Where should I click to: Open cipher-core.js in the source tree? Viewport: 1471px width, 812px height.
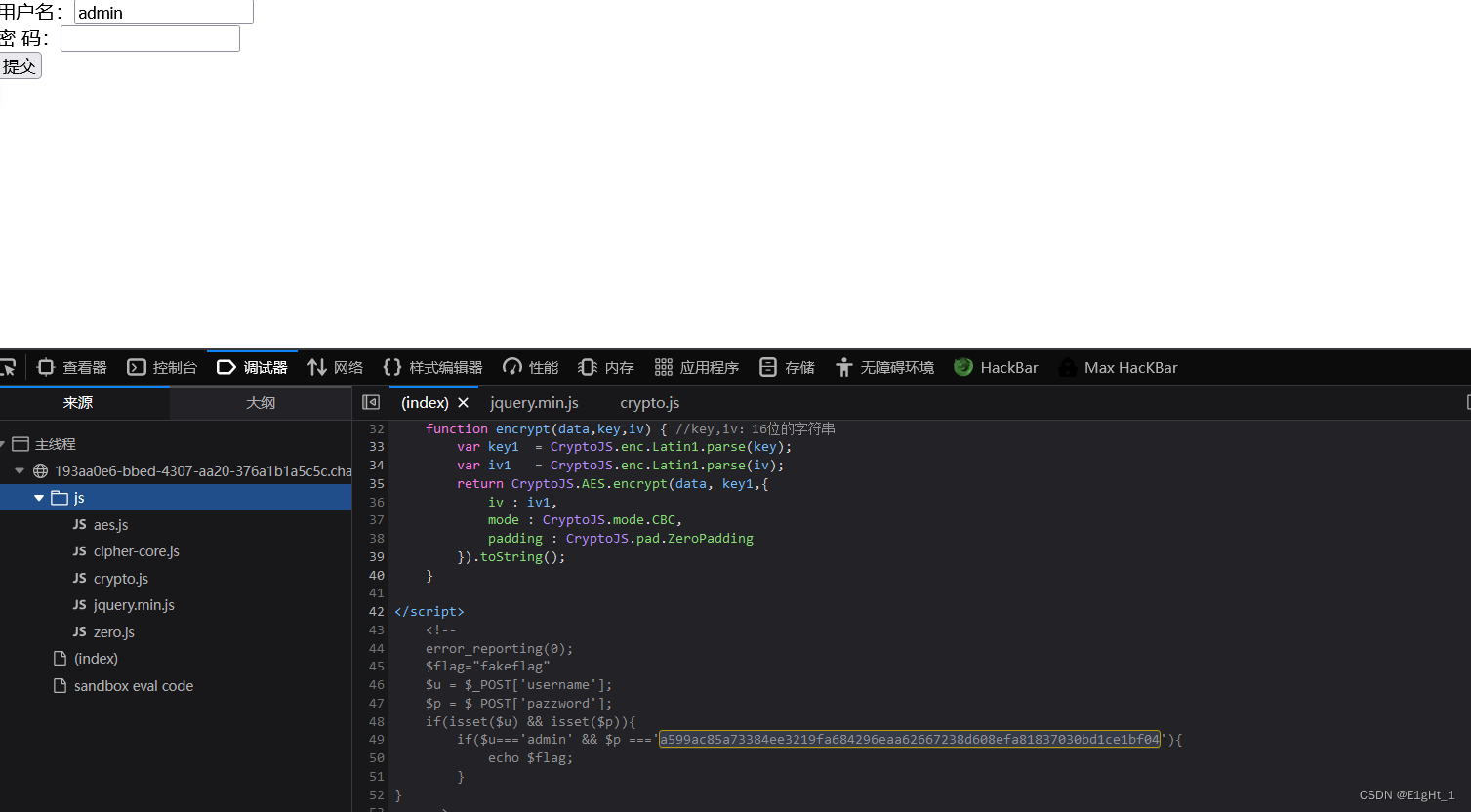[x=137, y=551]
